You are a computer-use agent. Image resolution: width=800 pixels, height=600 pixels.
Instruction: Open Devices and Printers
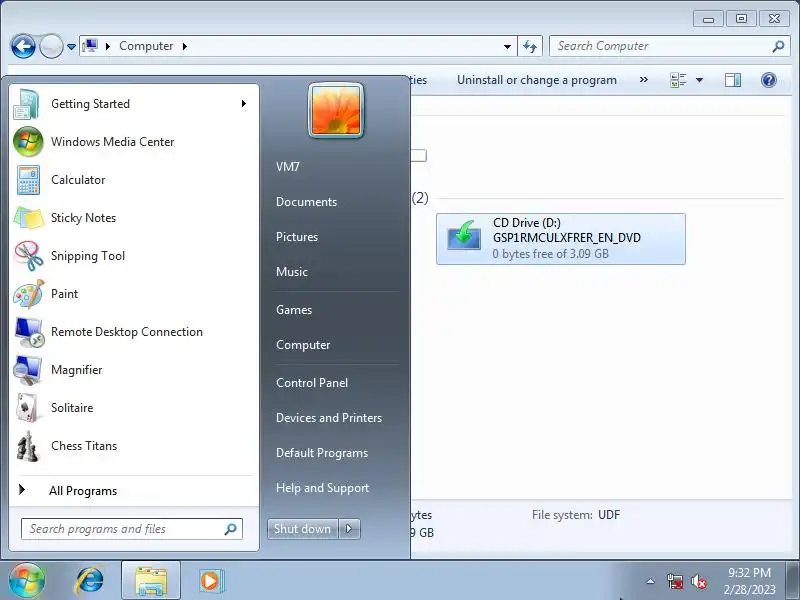[x=329, y=418]
